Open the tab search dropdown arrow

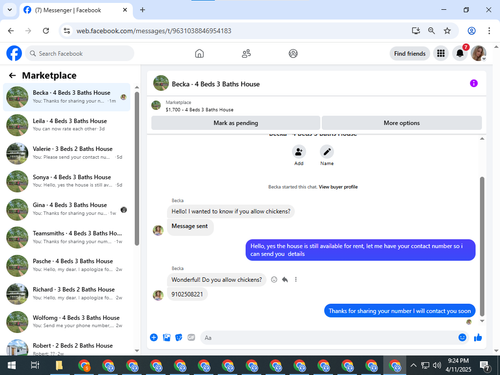point(10,10)
